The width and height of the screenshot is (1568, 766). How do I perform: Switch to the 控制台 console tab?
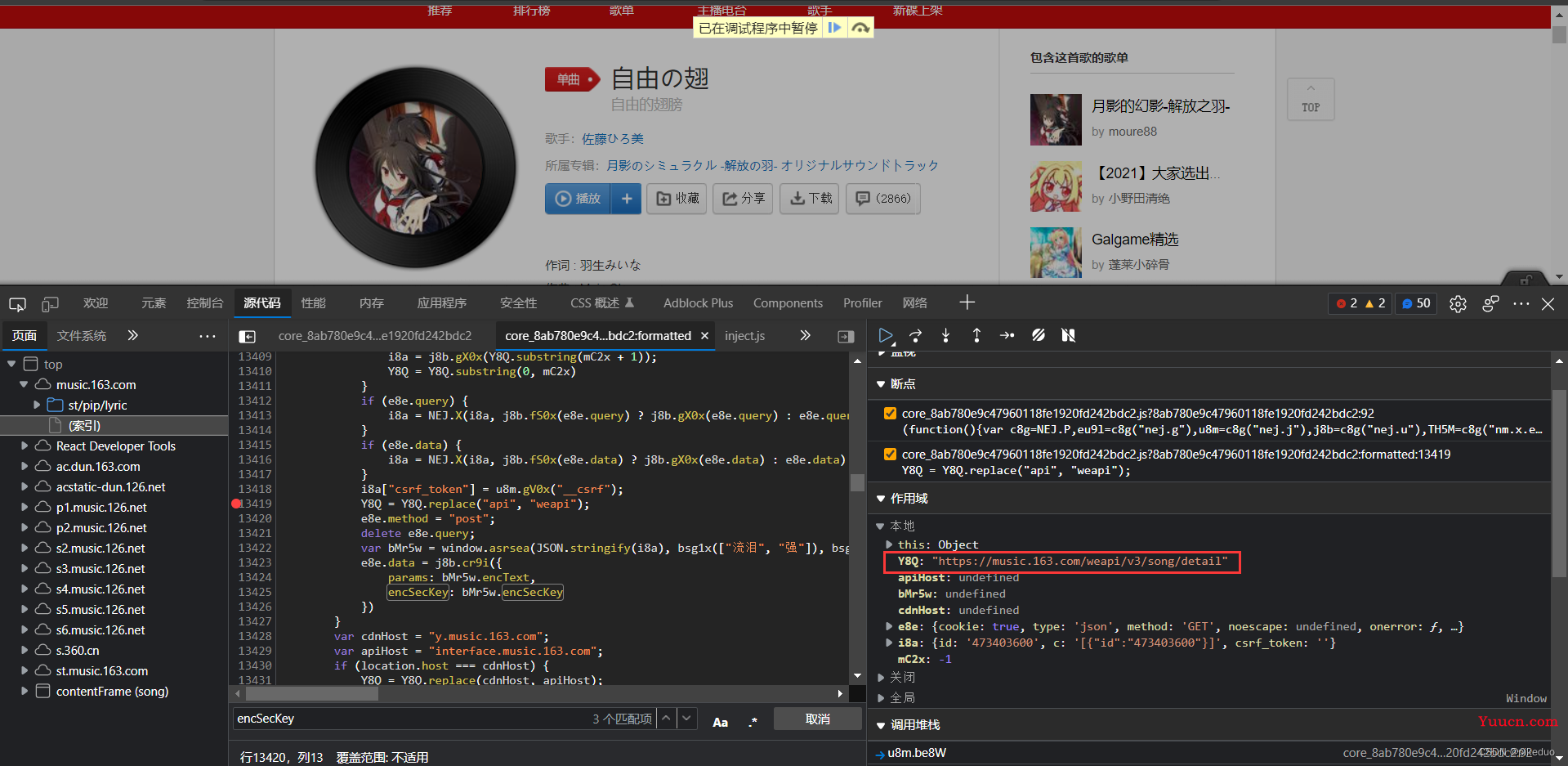click(x=204, y=303)
